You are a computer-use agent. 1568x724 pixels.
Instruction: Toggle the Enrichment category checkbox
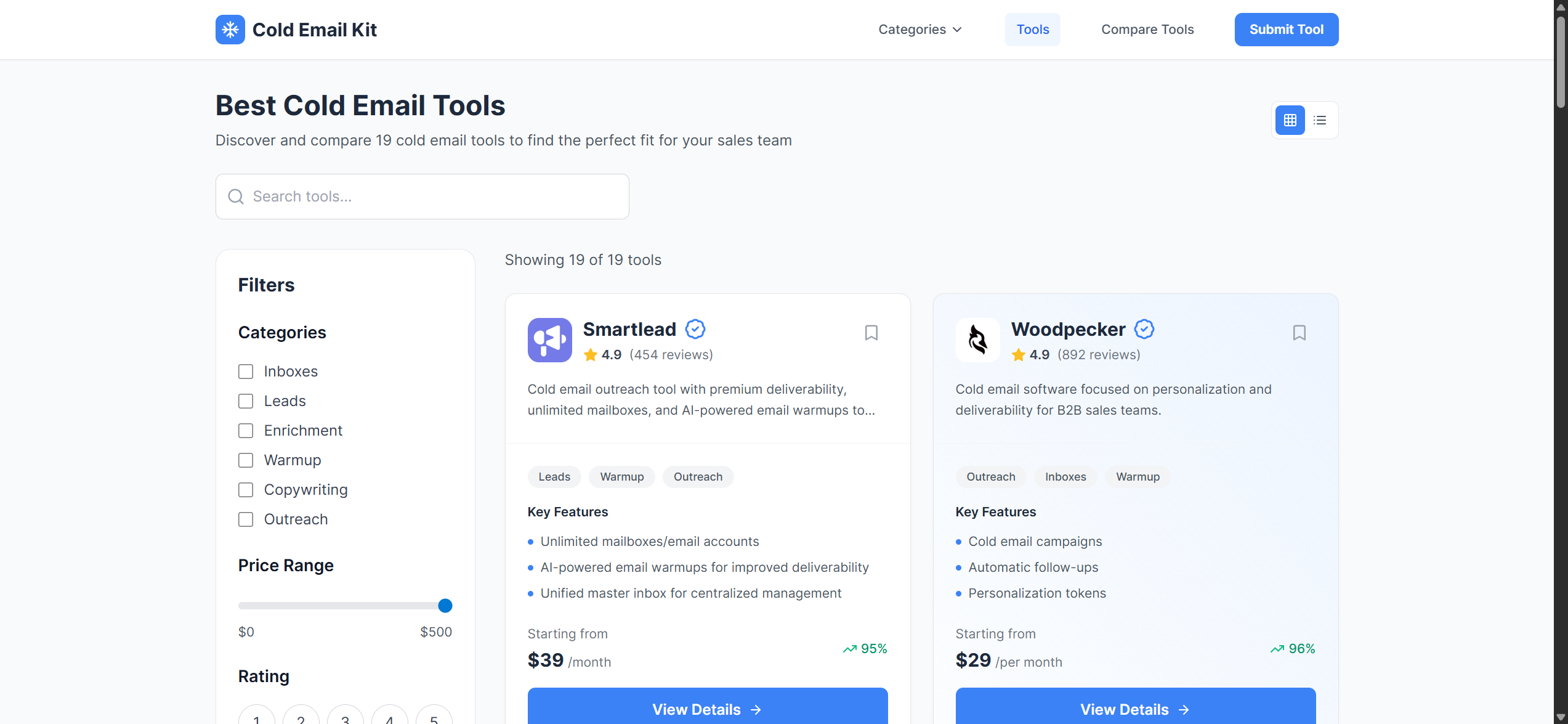[x=246, y=431]
